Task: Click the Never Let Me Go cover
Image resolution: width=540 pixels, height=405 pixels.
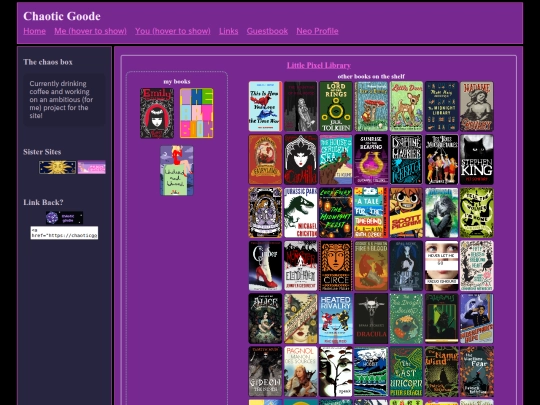Action: pos(442,266)
